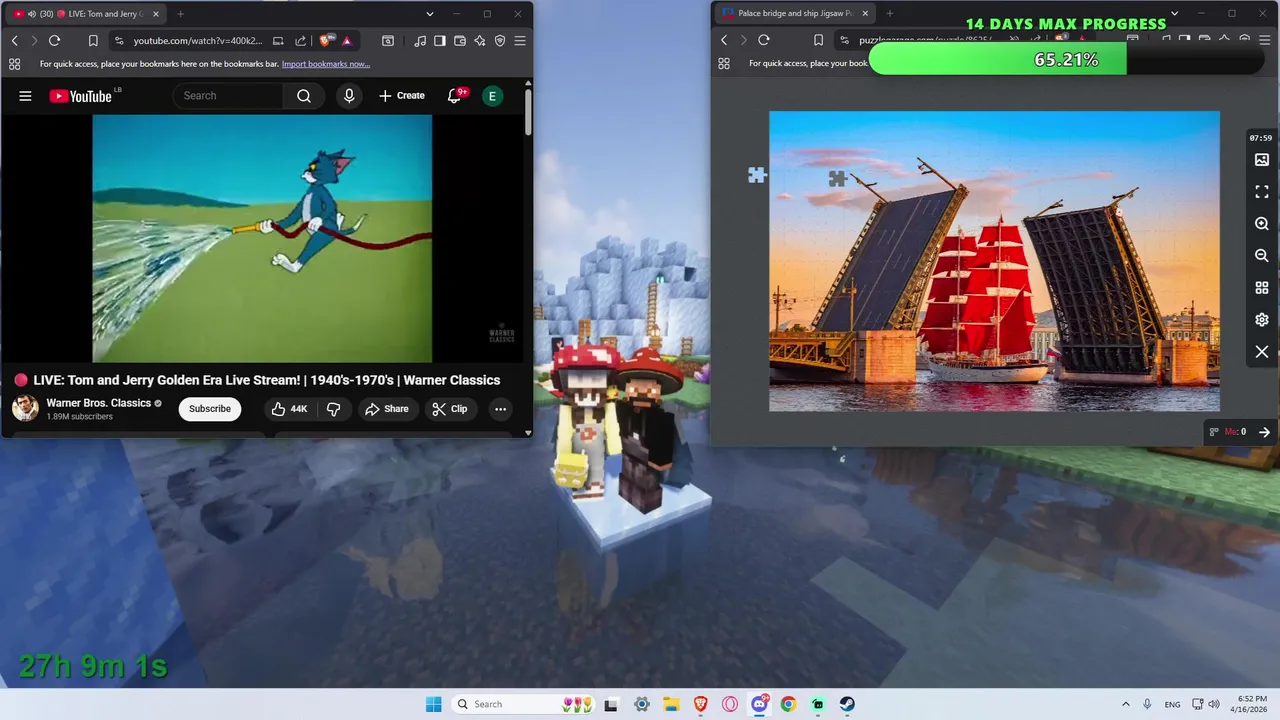Open Discord from the taskbar
Image resolution: width=1280 pixels, height=720 pixels.
tap(760, 704)
